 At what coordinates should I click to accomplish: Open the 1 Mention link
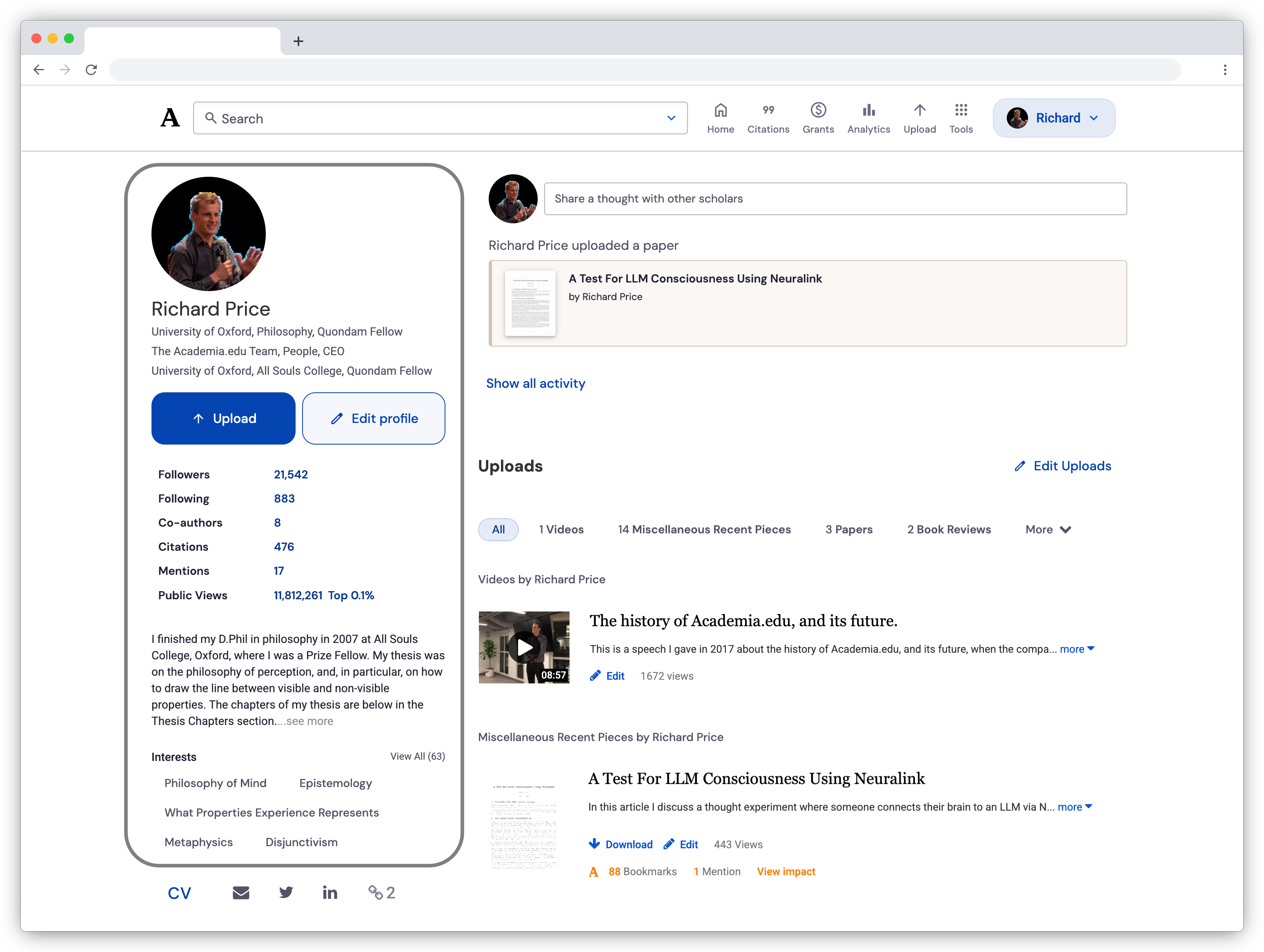pyautogui.click(x=717, y=872)
